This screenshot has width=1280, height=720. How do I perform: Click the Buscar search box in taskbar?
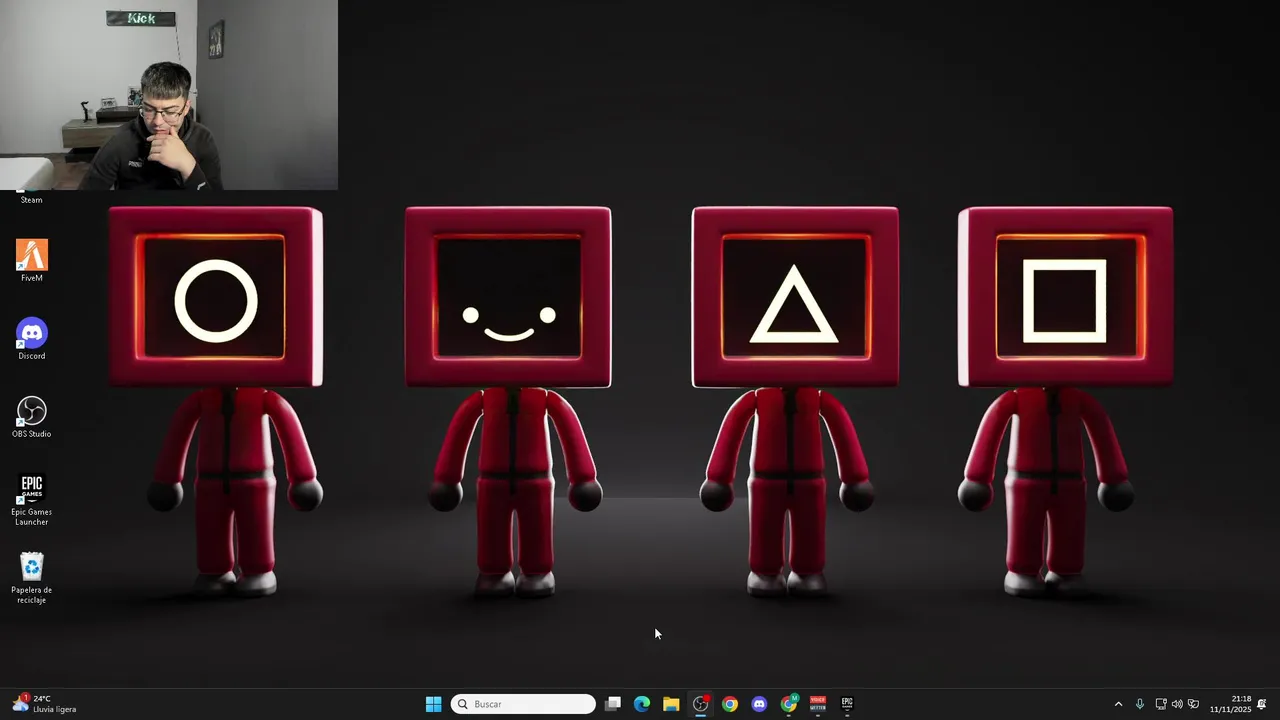[x=523, y=704]
